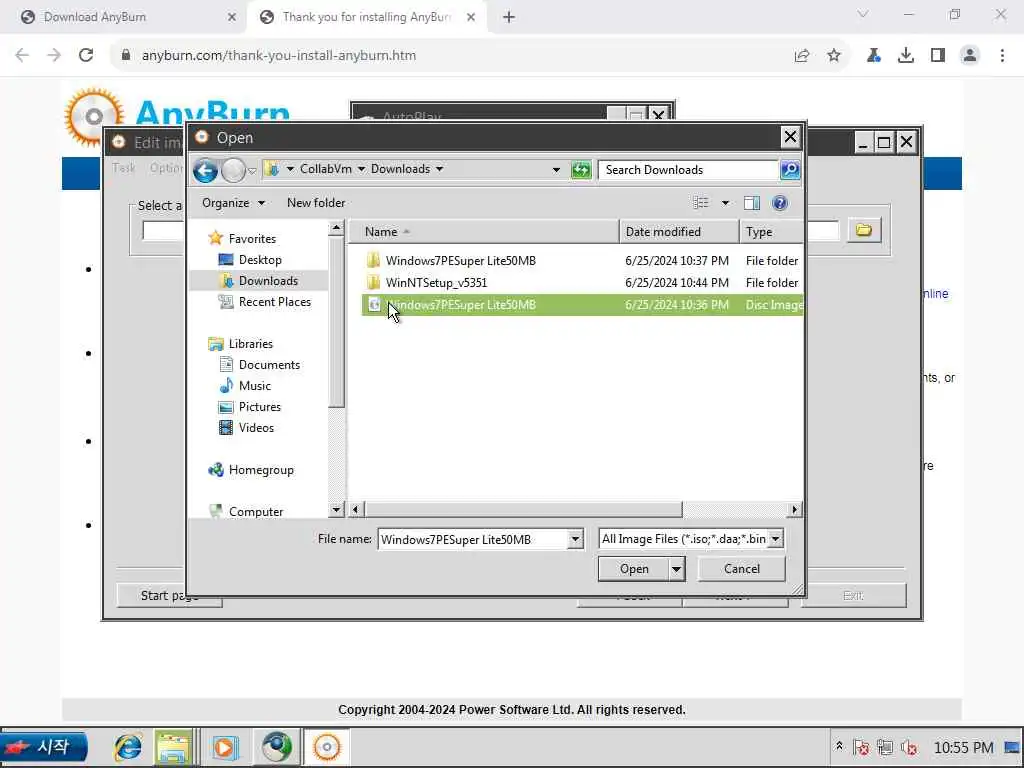
Task: Bookmark this page with the star icon
Action: tap(834, 56)
